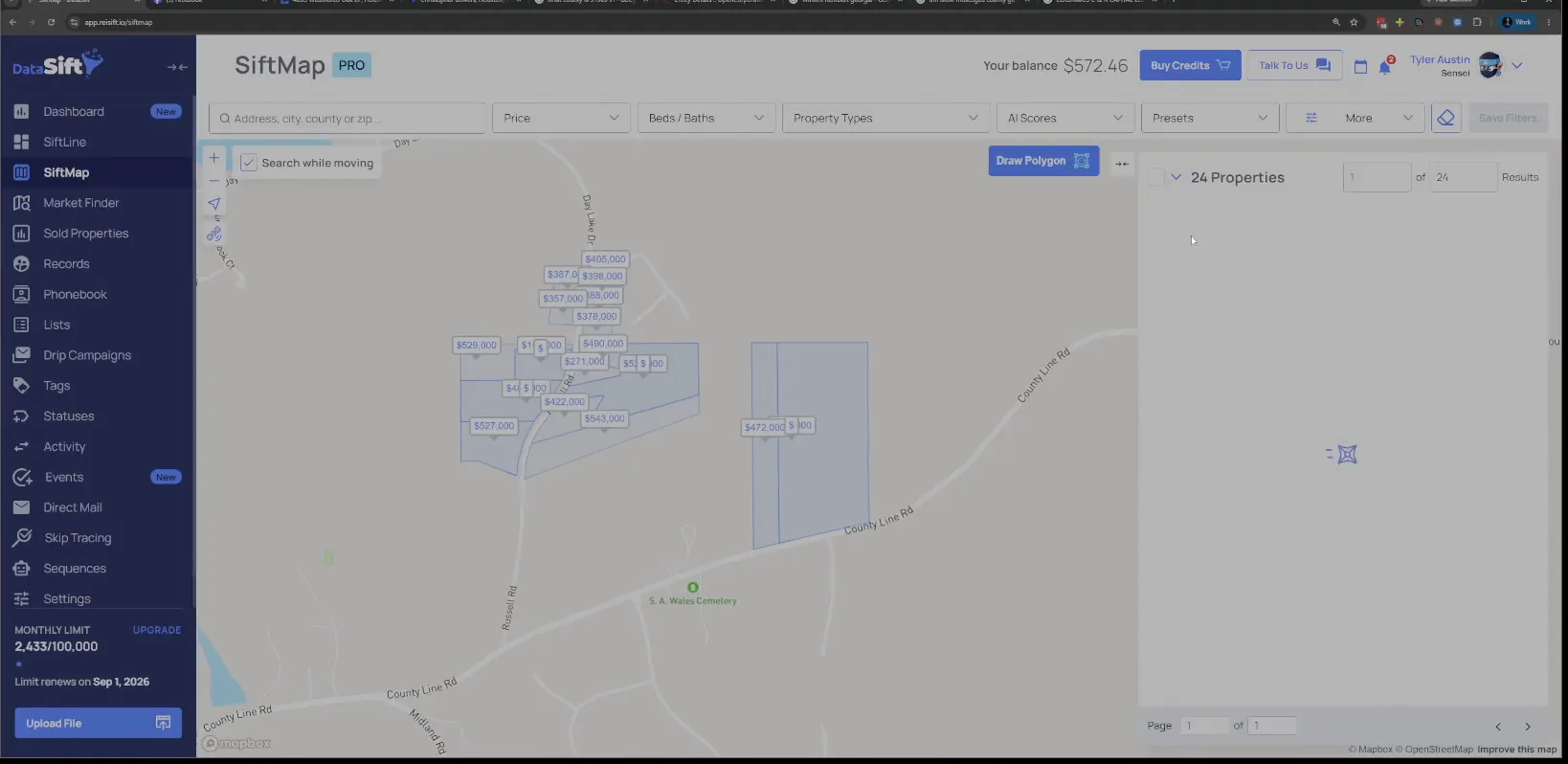The width and height of the screenshot is (1568, 764).
Task: Collapse the DataSift sidebar
Action: 177,67
